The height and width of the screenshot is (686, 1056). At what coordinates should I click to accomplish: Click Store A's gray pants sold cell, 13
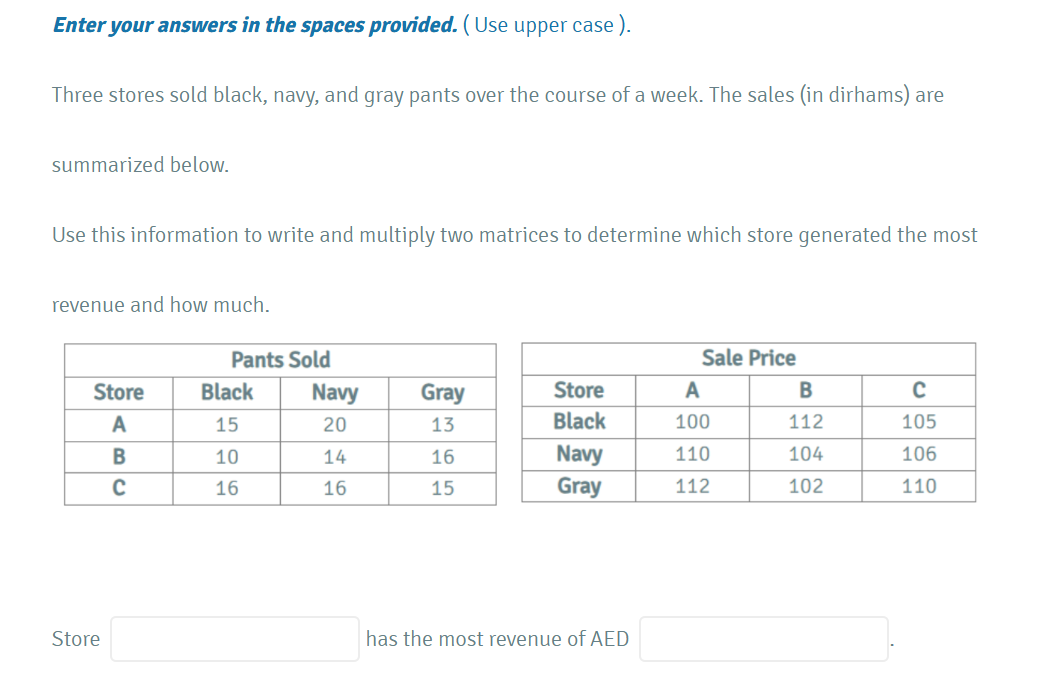click(x=442, y=425)
